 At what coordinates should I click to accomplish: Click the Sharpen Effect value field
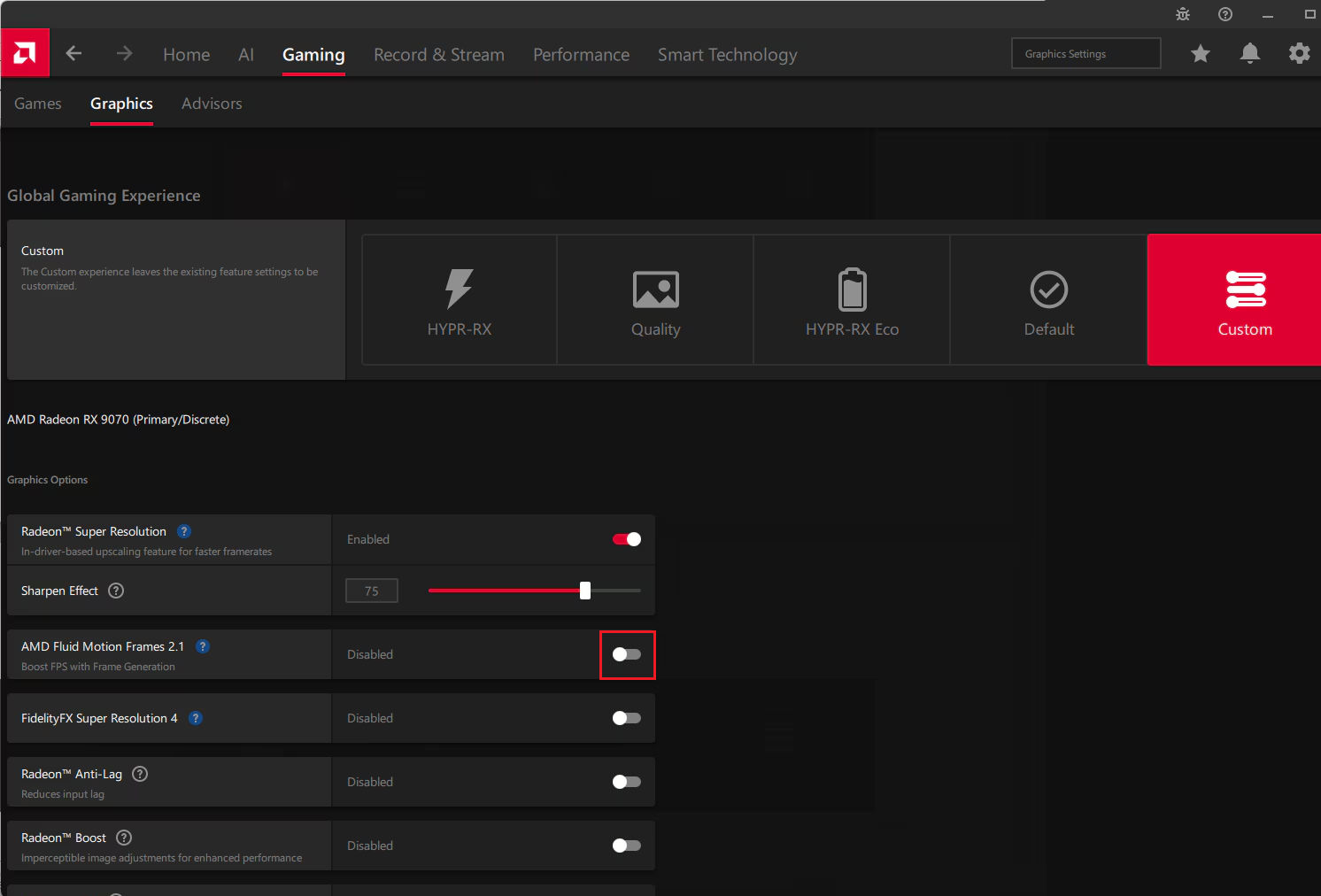coord(372,591)
